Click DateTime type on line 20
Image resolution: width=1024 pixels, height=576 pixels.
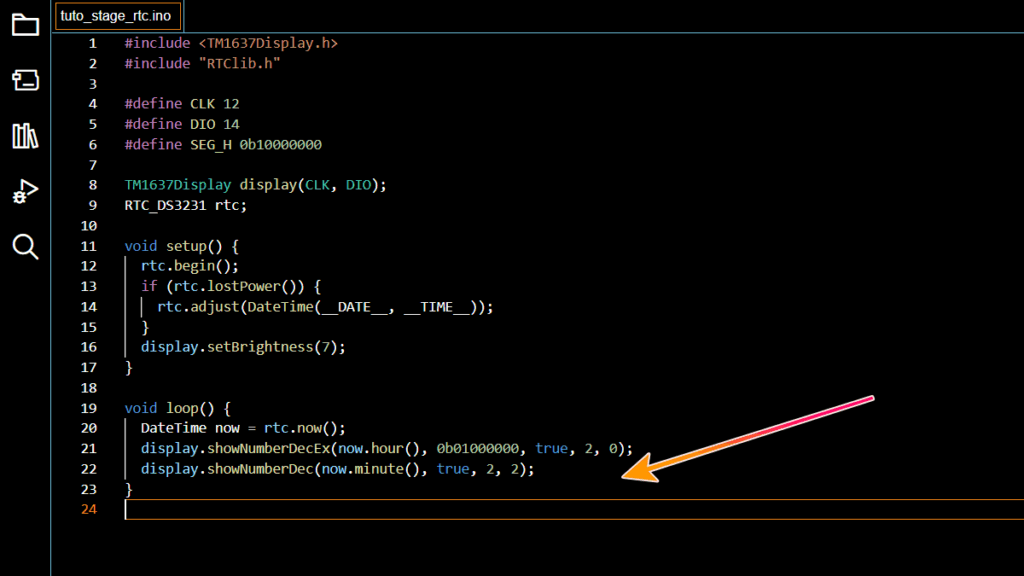coord(174,428)
